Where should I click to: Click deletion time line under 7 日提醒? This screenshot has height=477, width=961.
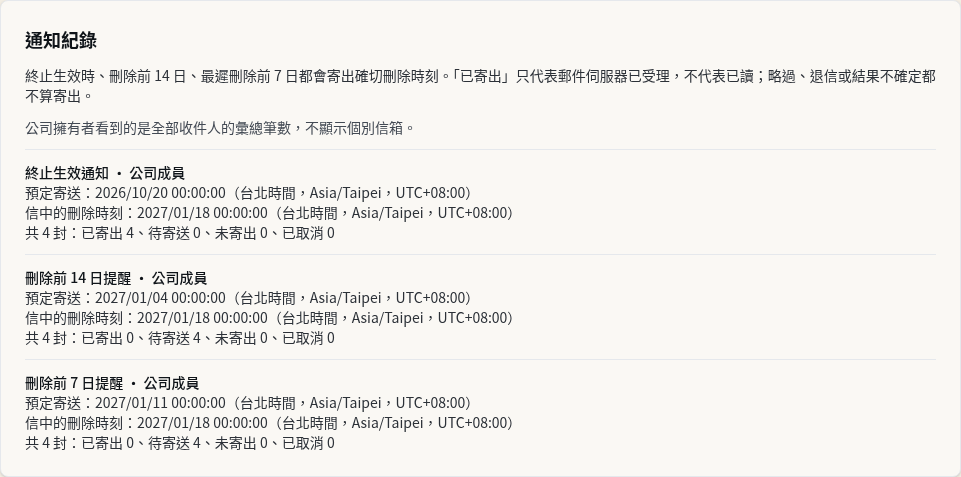tap(269, 423)
